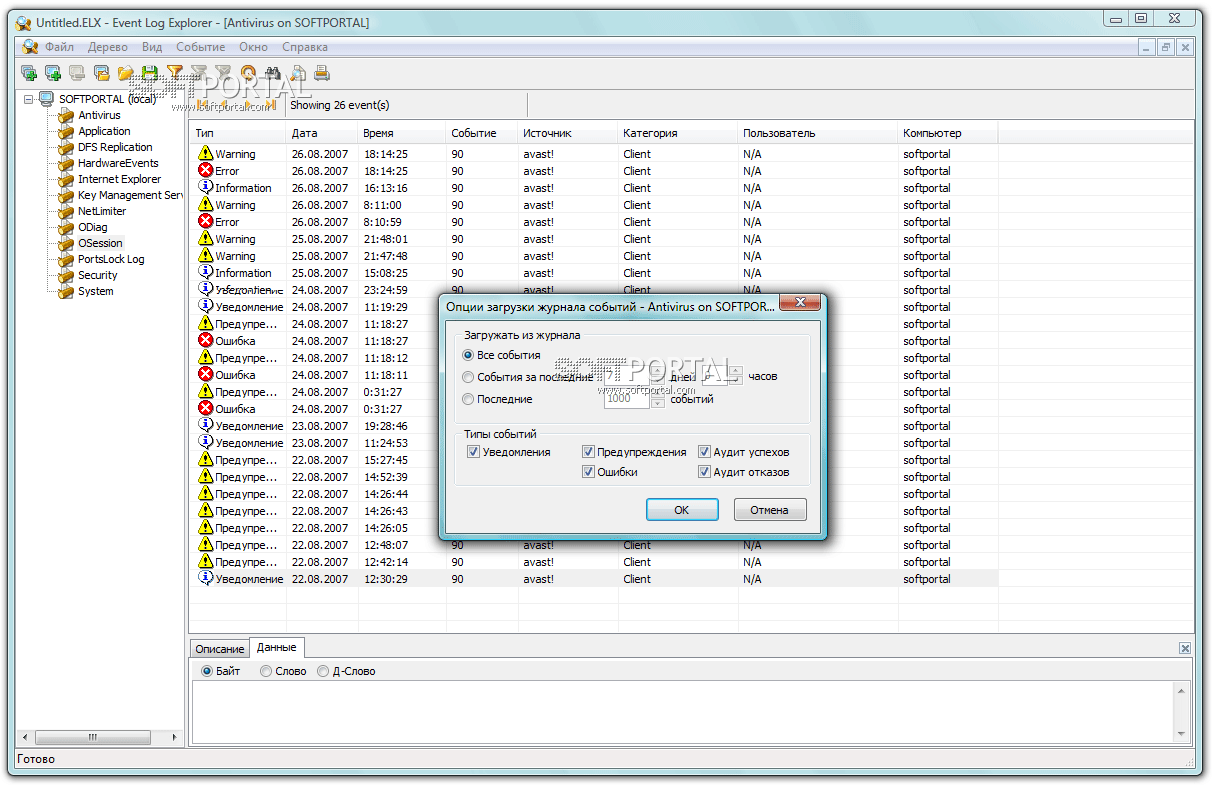Viewport: 1212px width, 787px height.
Task: Click the SOFTPORTAL computer icon in tree
Action: pyautogui.click(x=46, y=99)
